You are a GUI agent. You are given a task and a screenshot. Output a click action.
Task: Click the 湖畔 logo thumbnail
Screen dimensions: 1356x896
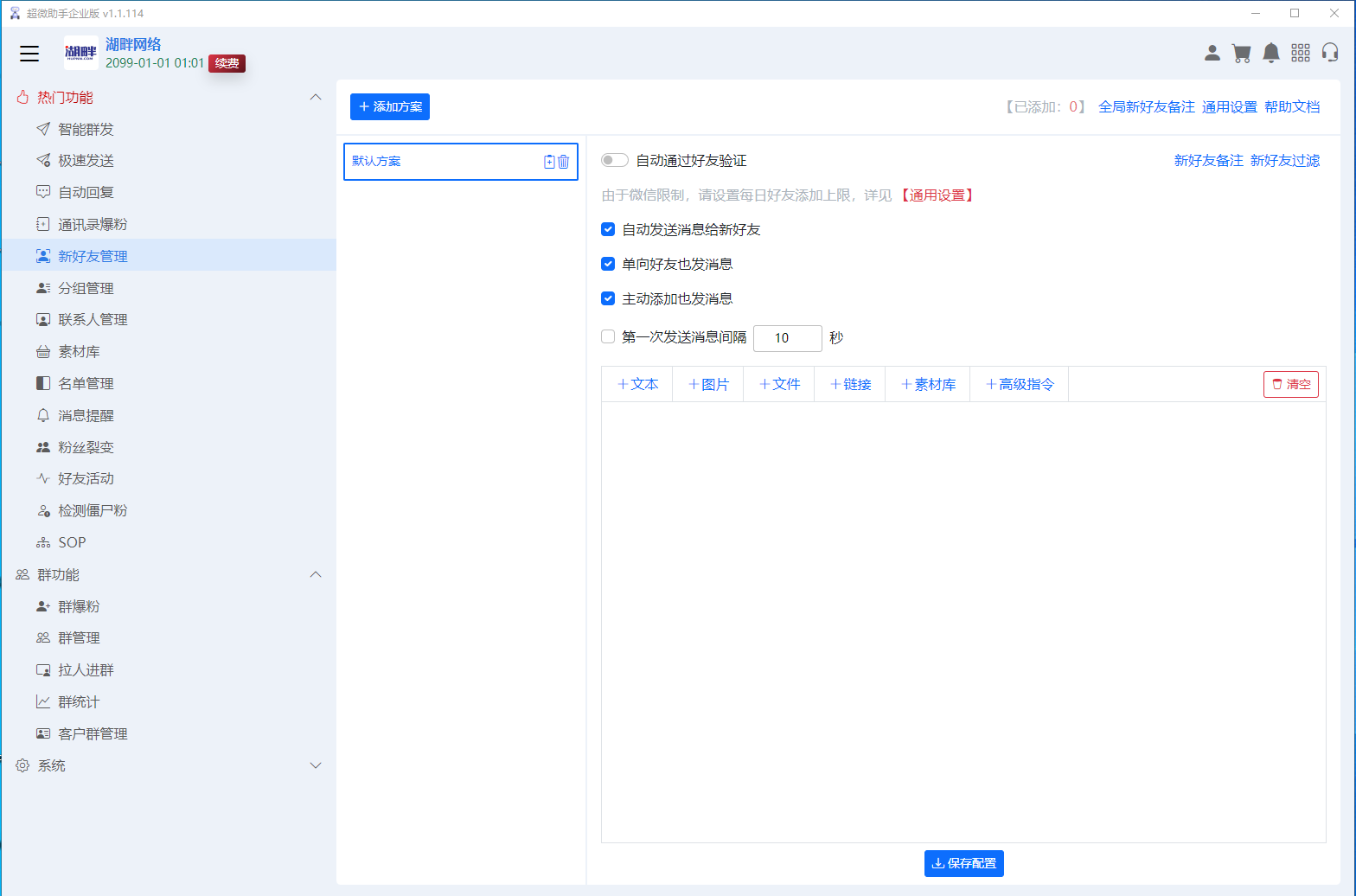click(80, 53)
